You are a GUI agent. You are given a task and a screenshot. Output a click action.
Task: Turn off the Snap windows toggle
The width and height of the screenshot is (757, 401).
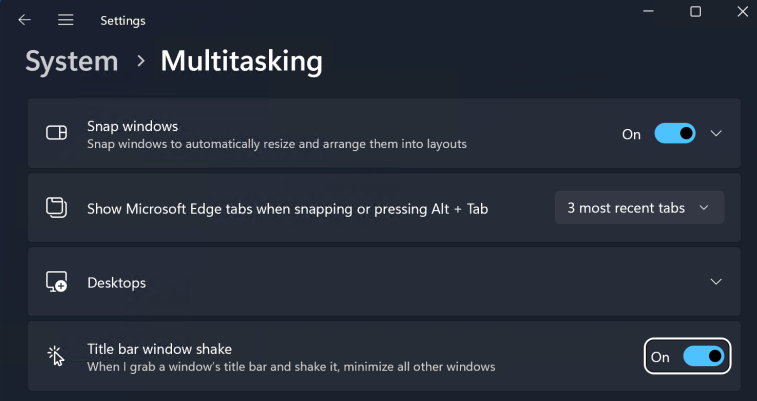(675, 134)
